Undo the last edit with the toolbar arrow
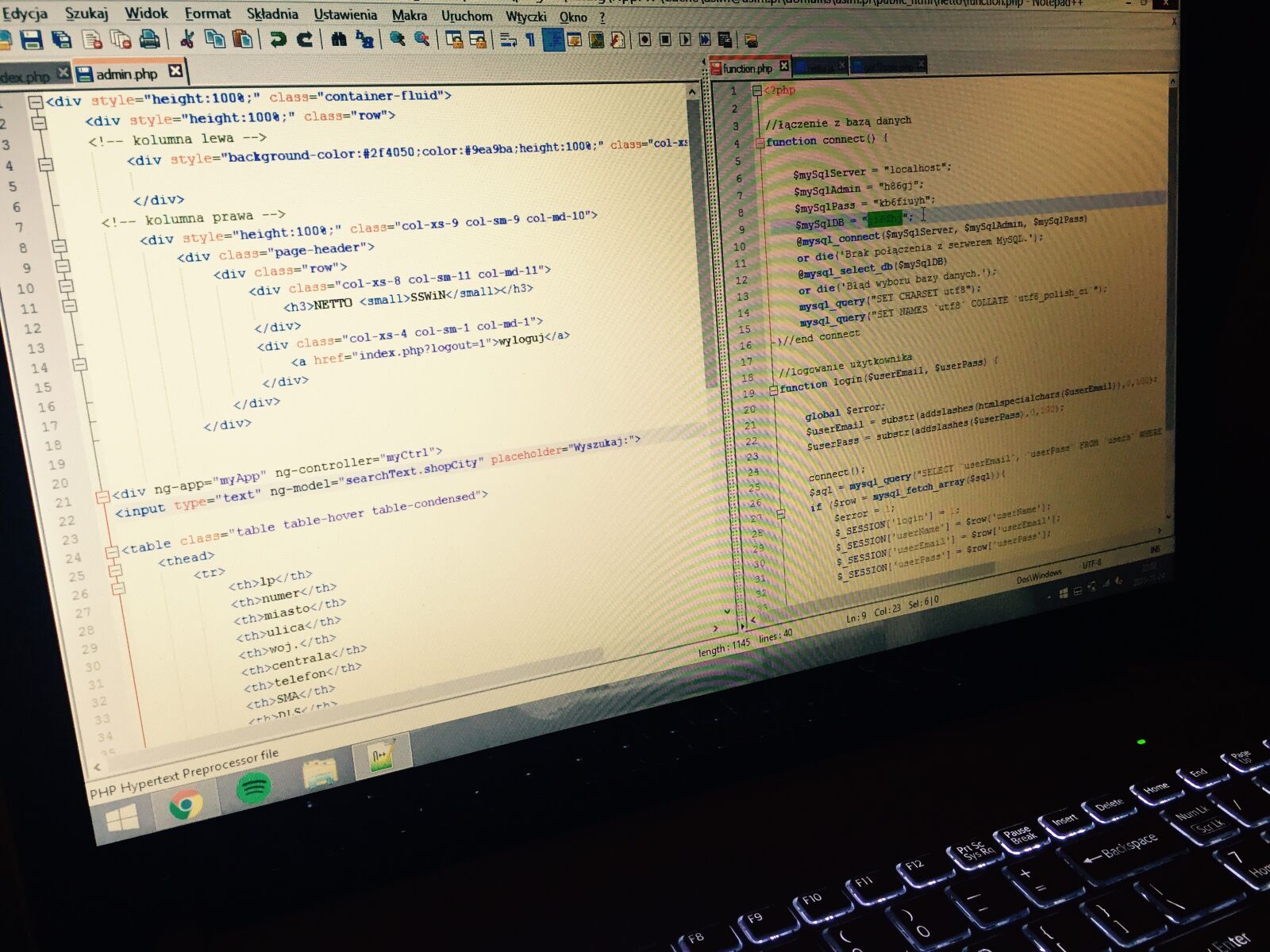Screen dimensions: 1270x952 (278, 38)
